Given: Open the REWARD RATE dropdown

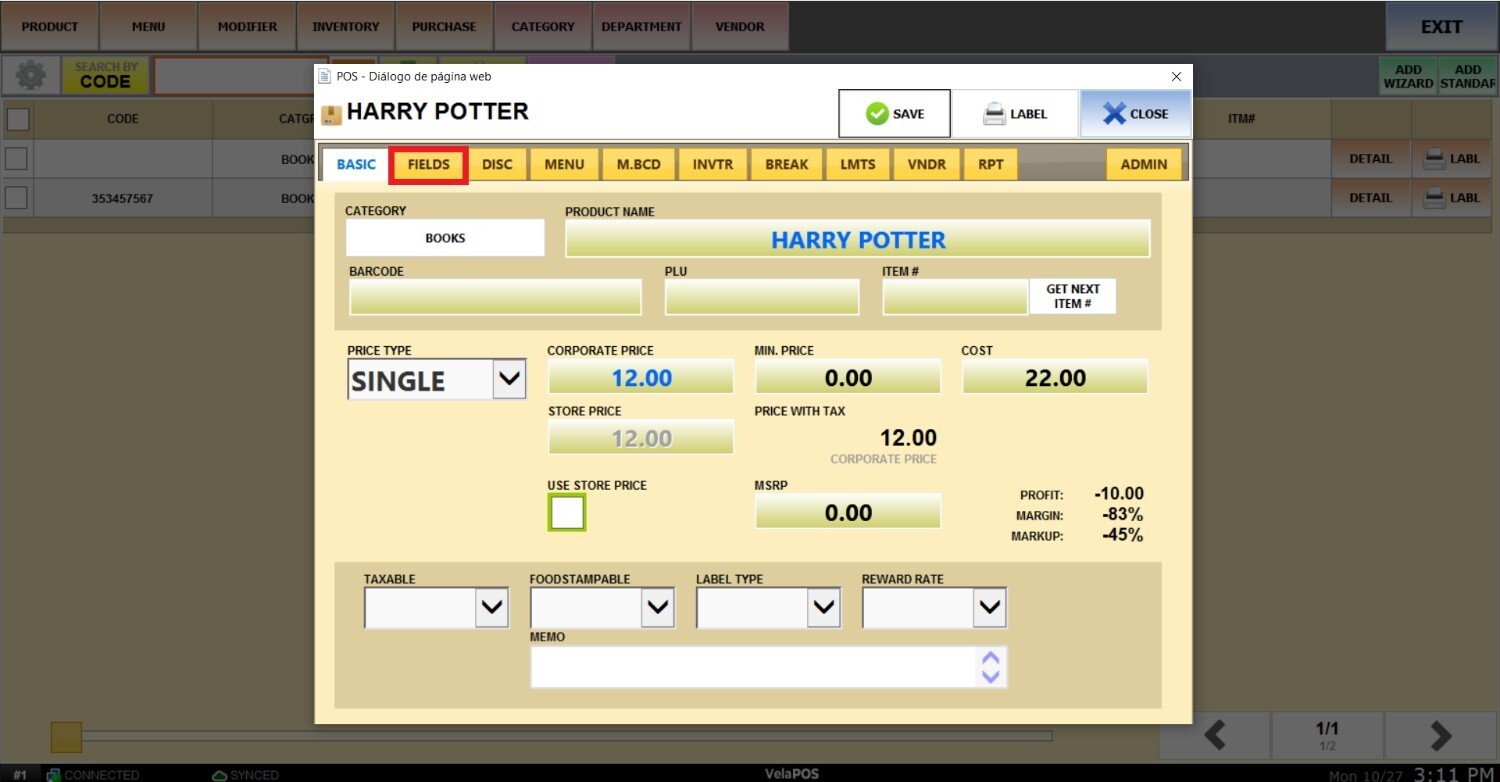Looking at the screenshot, I should pos(989,607).
